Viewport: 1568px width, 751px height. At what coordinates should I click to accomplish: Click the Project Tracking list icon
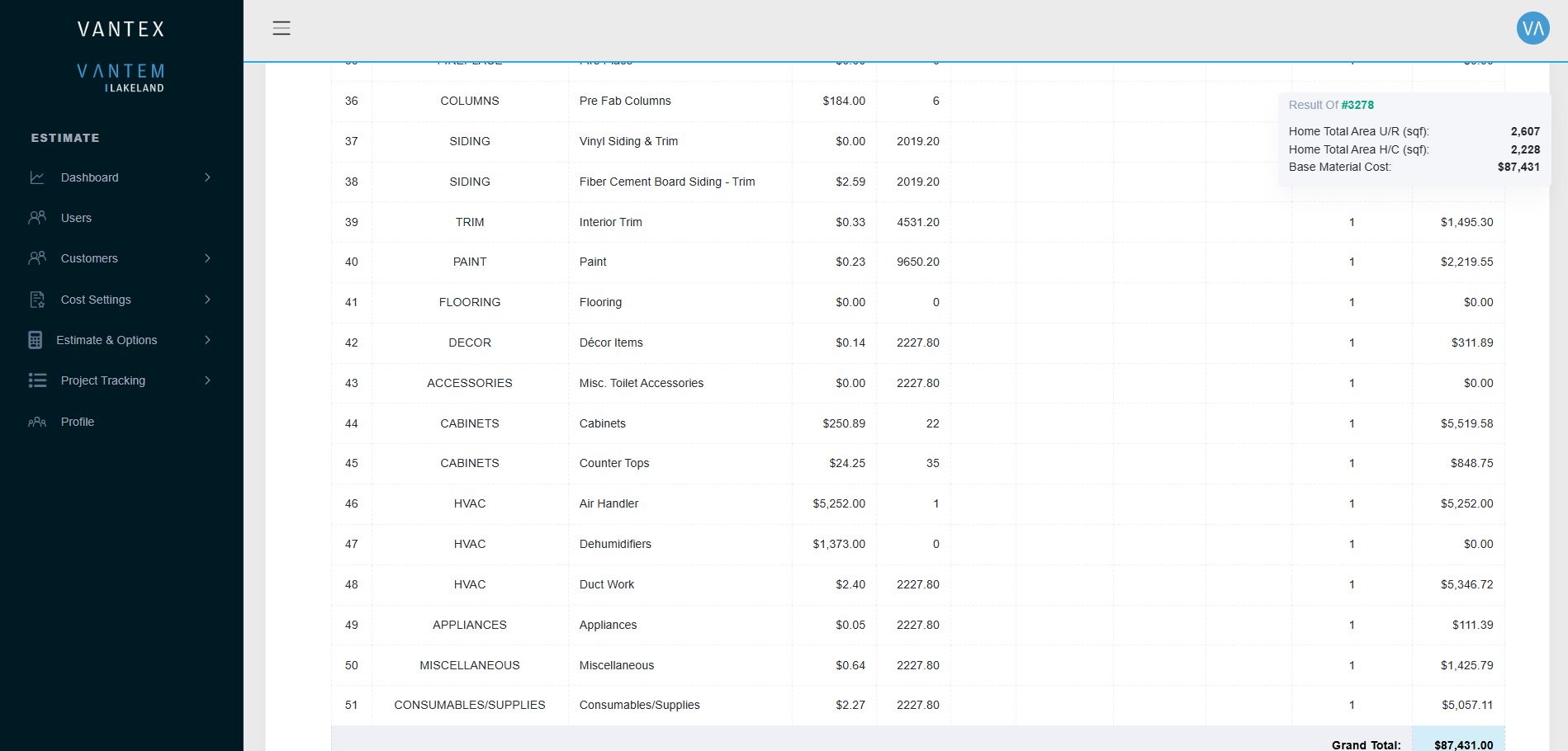pos(37,380)
